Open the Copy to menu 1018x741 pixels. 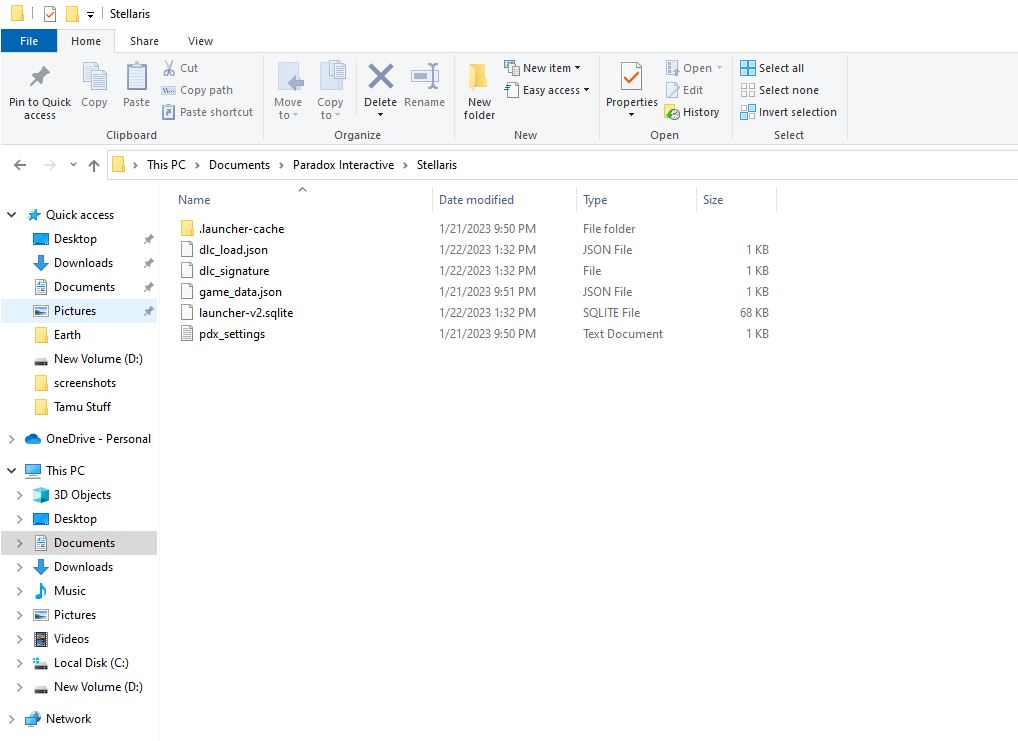coord(330,91)
